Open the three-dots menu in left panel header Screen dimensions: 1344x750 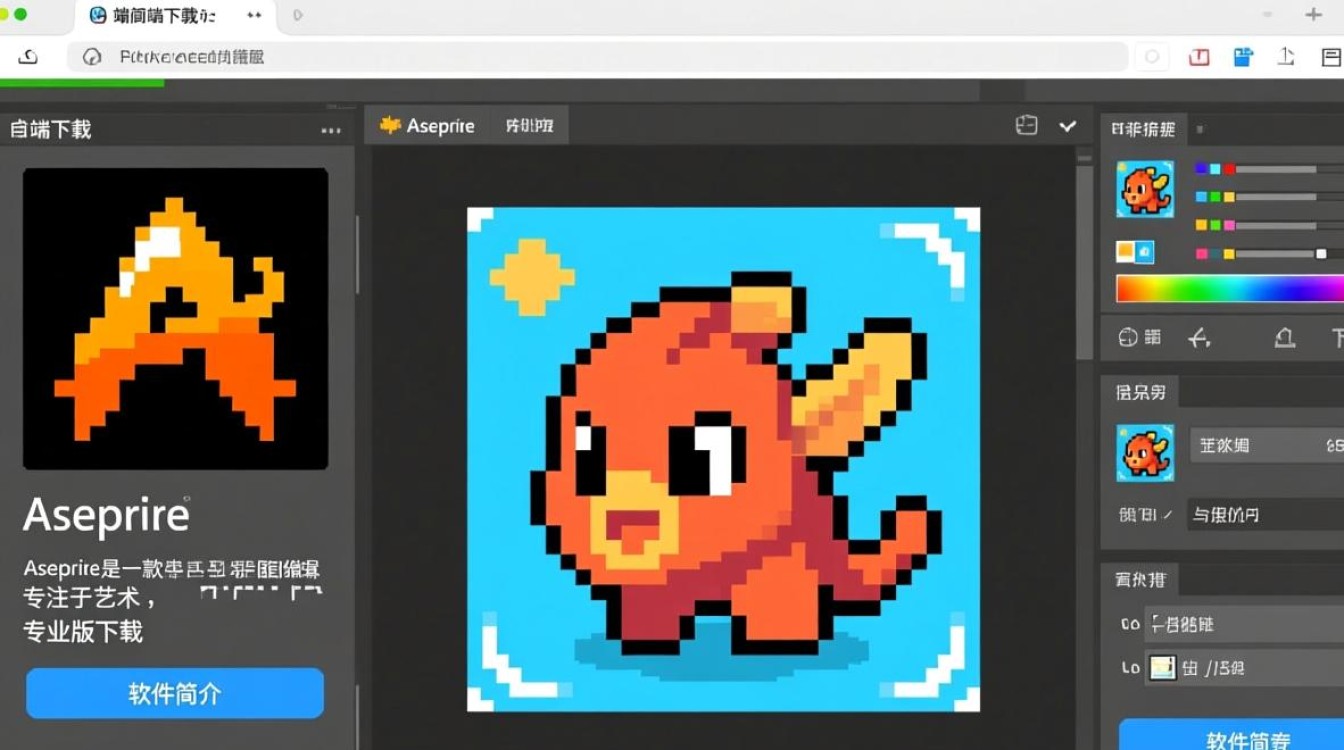(331, 130)
